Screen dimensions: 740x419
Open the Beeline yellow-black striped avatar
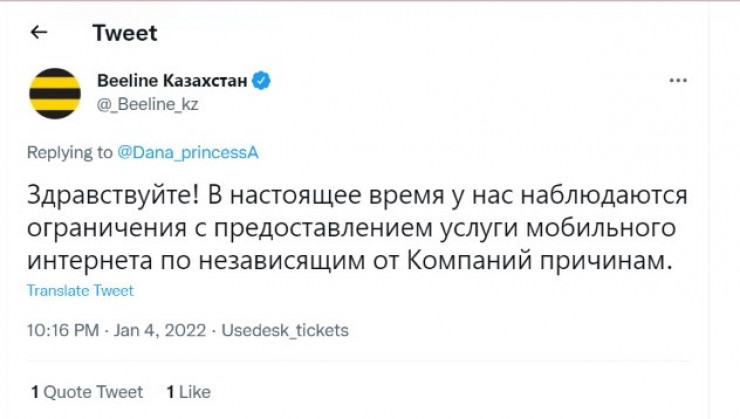click(54, 91)
